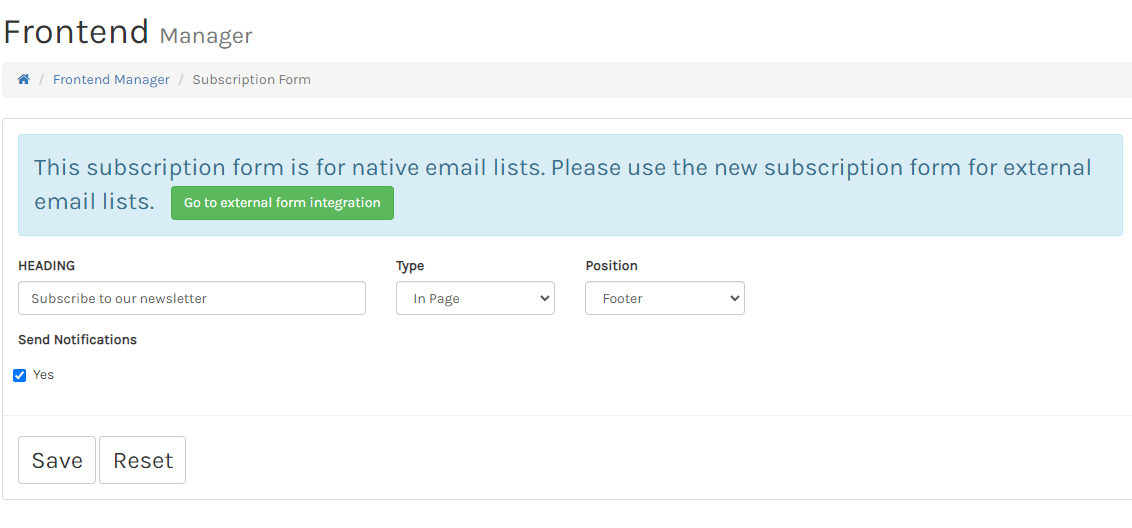Reset the subscription form fields
Screen dimensions: 1132x528
click(142, 460)
